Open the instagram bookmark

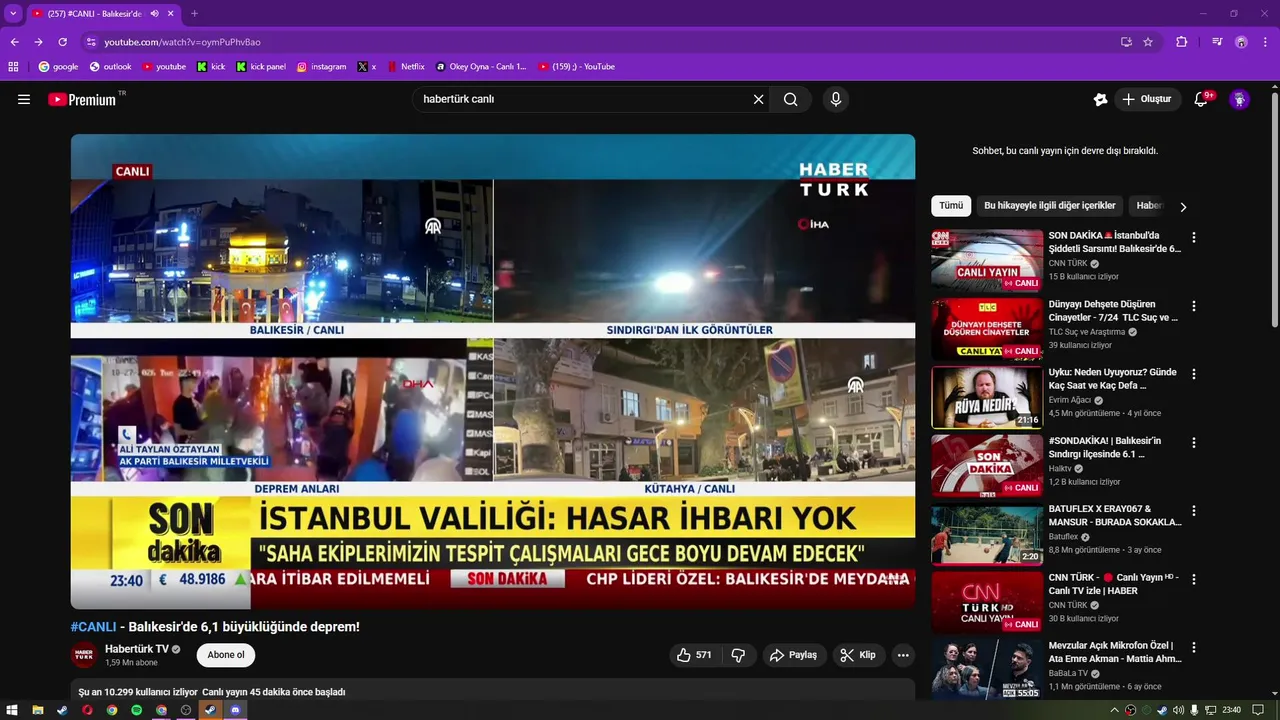point(321,67)
